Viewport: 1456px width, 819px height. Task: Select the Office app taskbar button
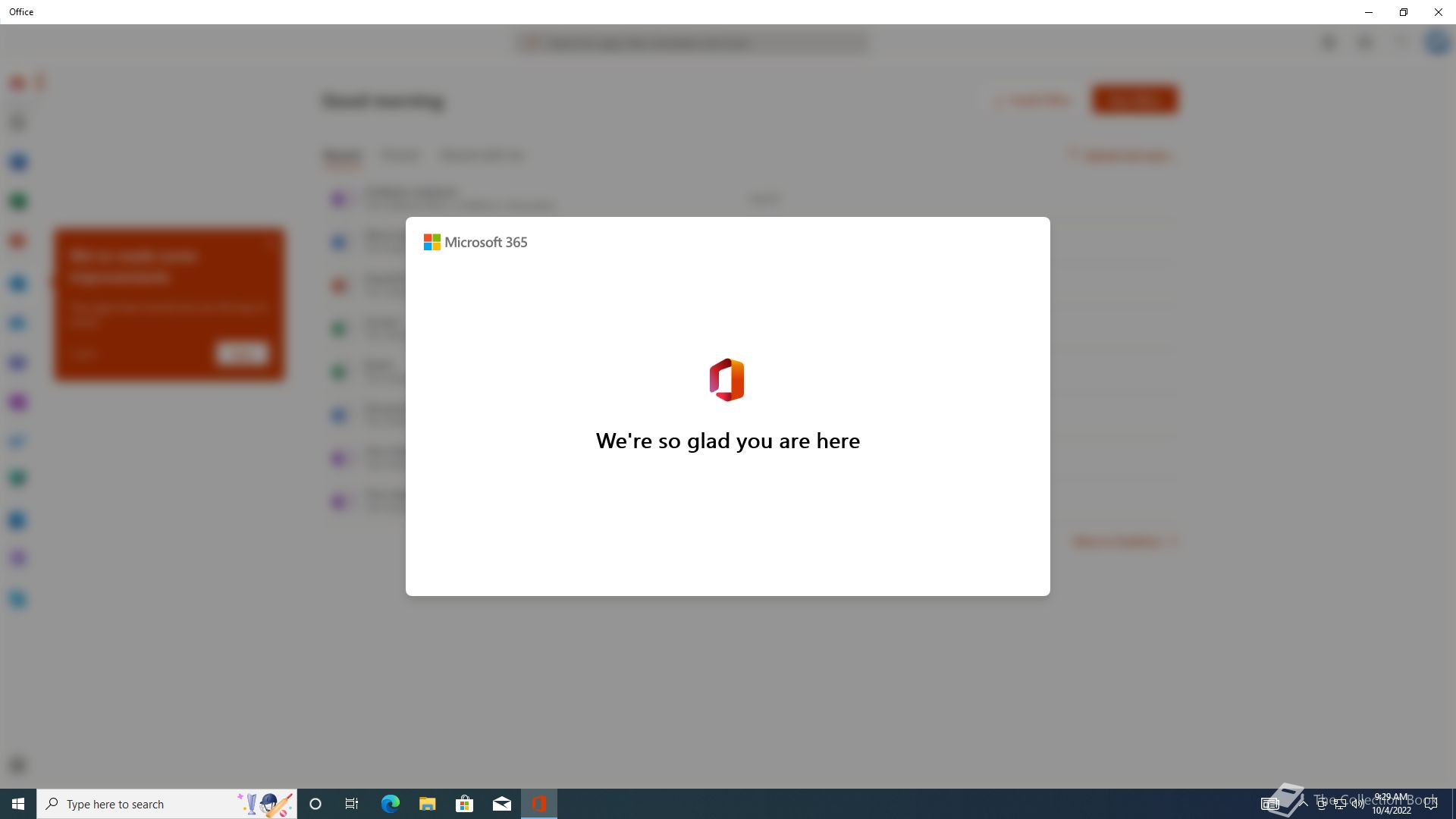(x=539, y=804)
